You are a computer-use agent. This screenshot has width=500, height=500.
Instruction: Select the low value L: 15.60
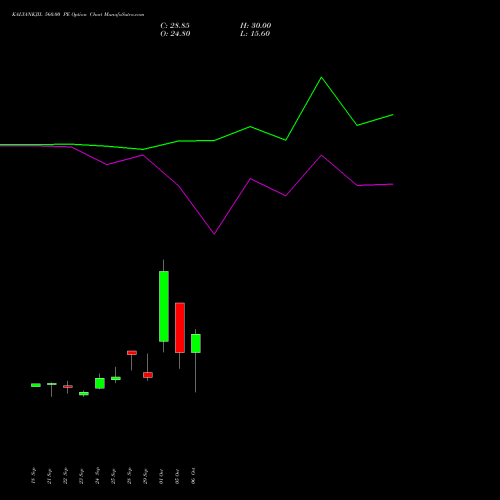pyautogui.click(x=255, y=34)
